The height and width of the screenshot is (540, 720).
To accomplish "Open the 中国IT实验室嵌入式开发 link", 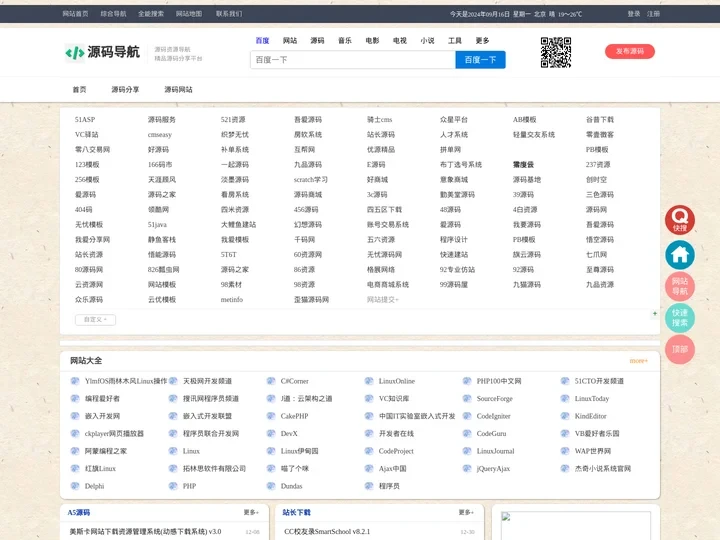I will click(x=417, y=416).
